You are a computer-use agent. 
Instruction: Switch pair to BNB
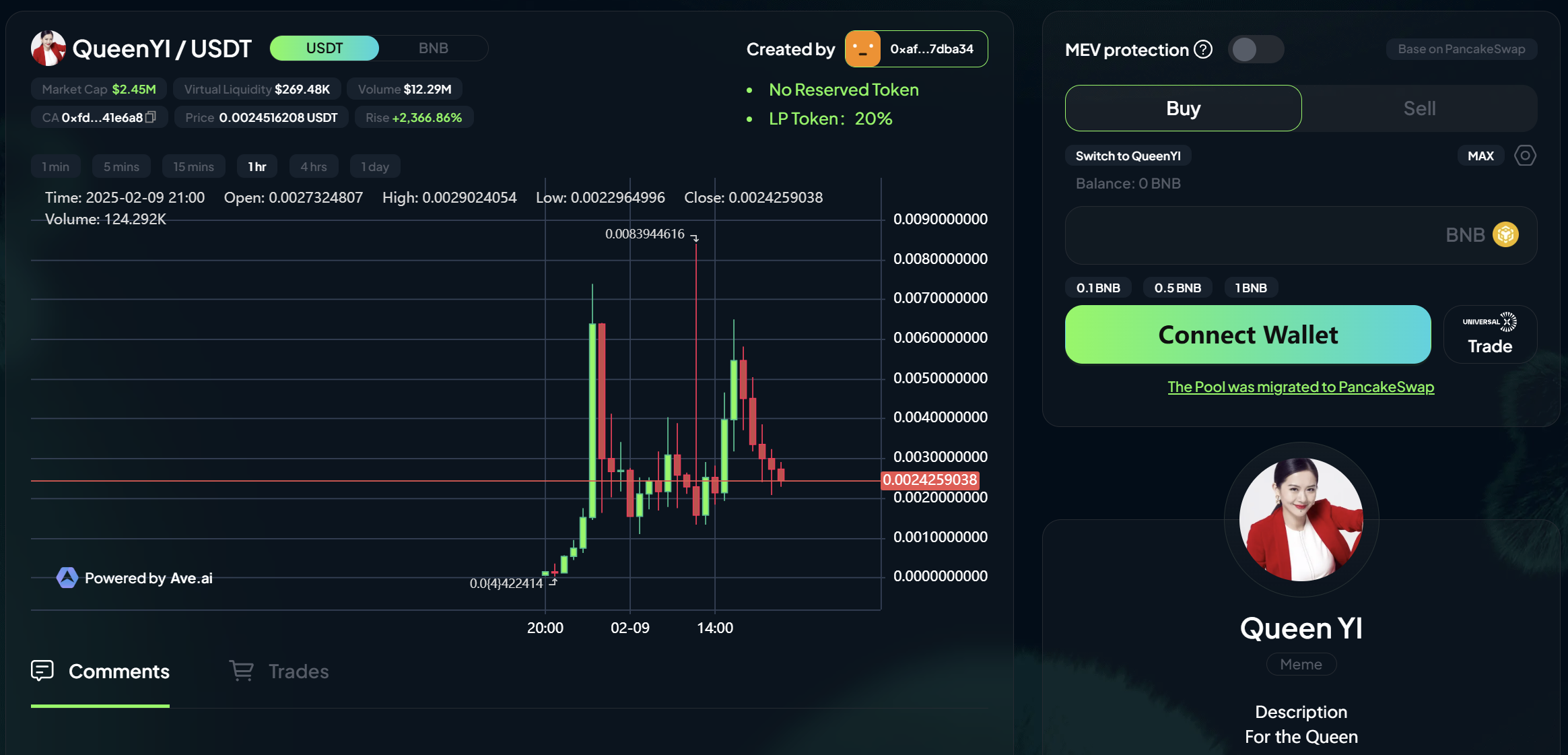433,48
